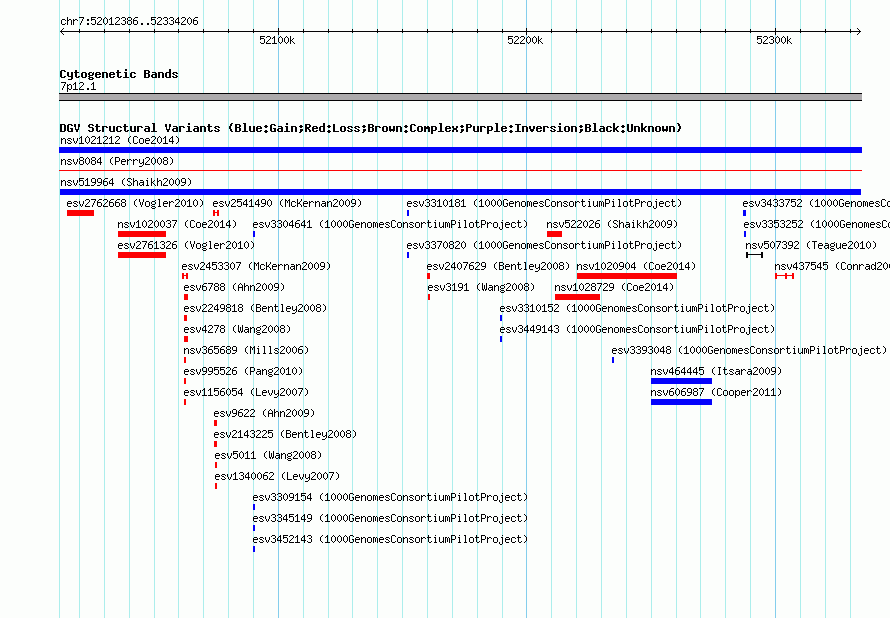Open esv2761326 (Vogler2010) label
Image resolution: width=890 pixels, height=618 pixels.
point(186,245)
